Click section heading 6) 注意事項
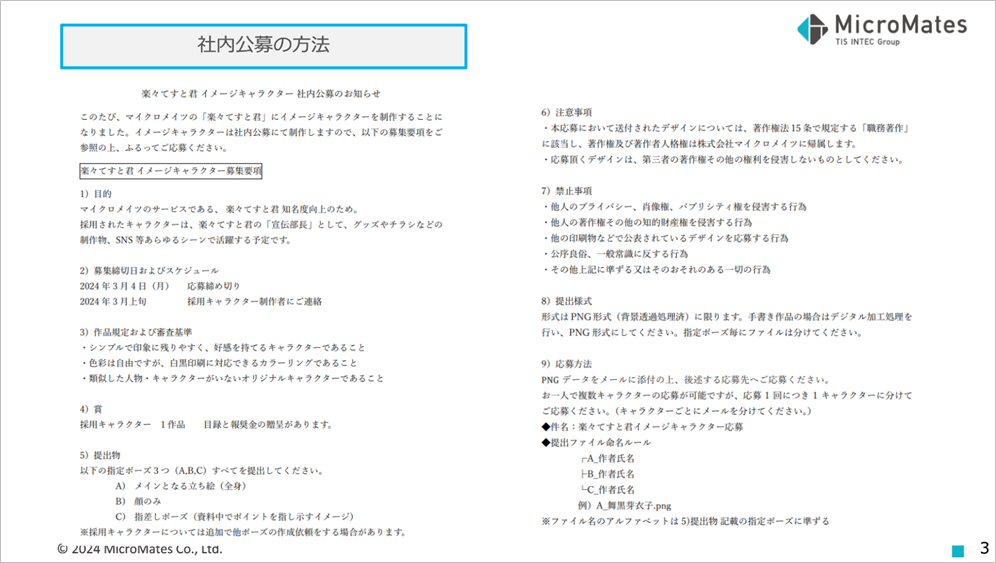 coord(565,113)
